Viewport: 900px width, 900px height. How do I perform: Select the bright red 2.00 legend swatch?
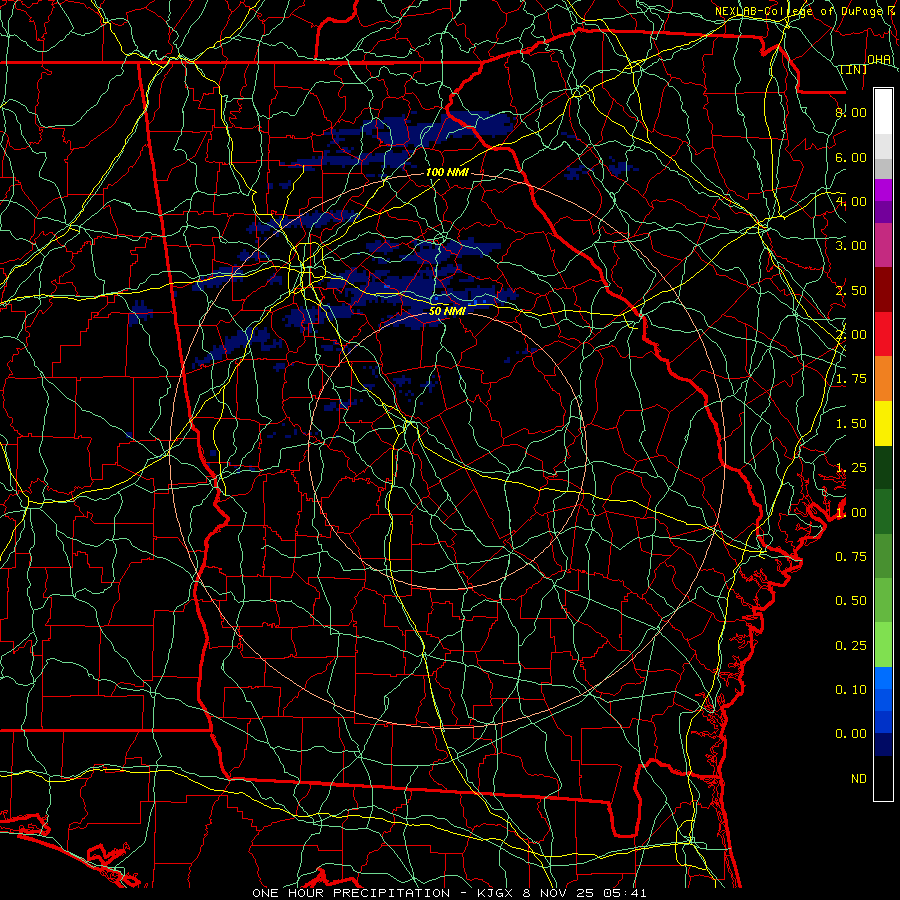pyautogui.click(x=883, y=334)
